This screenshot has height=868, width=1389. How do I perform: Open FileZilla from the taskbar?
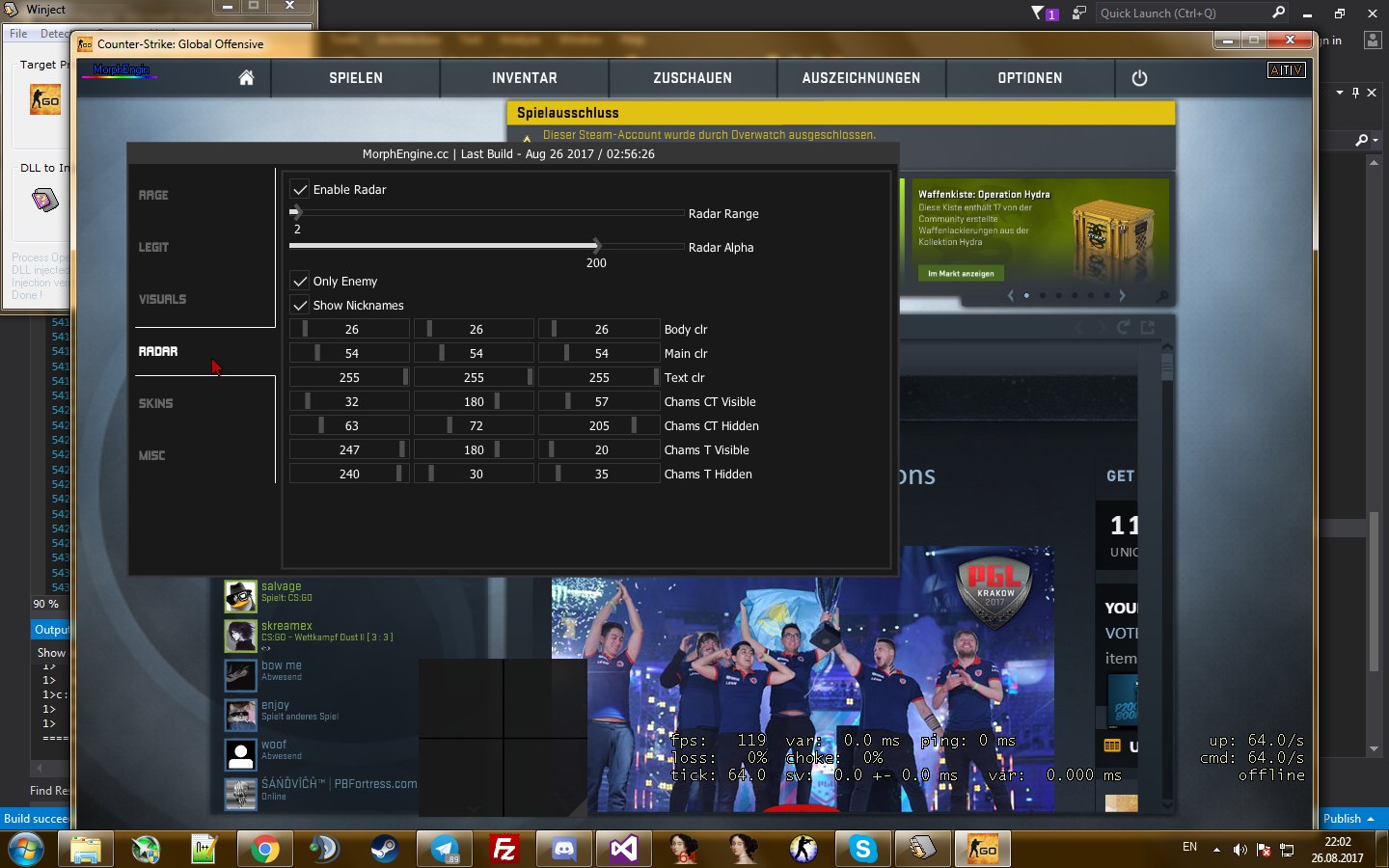coord(504,849)
